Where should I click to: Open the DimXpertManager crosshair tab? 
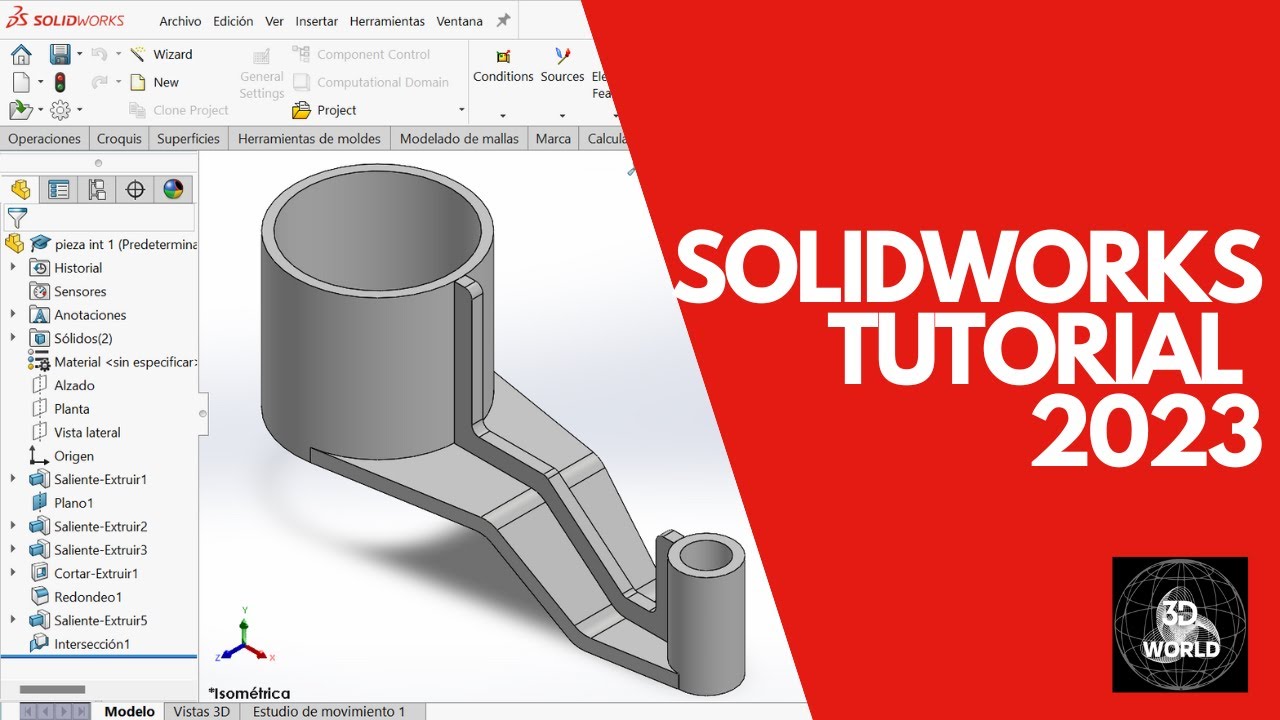pos(135,189)
